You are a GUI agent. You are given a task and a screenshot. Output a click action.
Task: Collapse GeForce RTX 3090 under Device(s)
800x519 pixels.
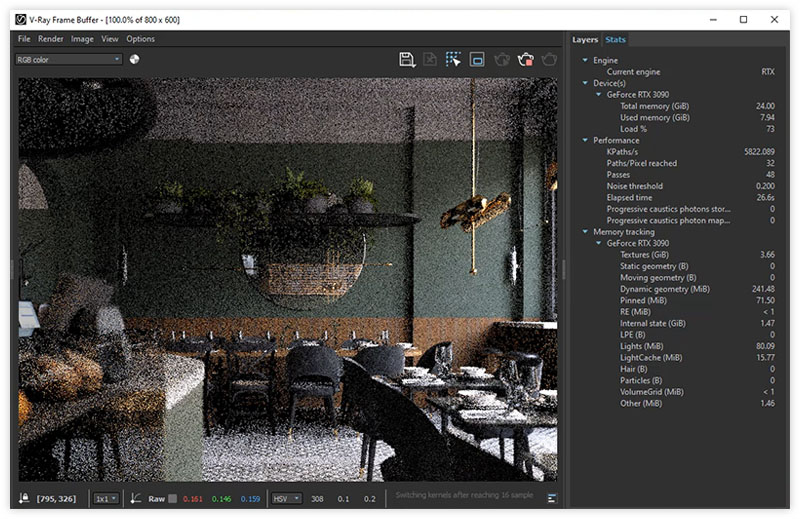[599, 94]
